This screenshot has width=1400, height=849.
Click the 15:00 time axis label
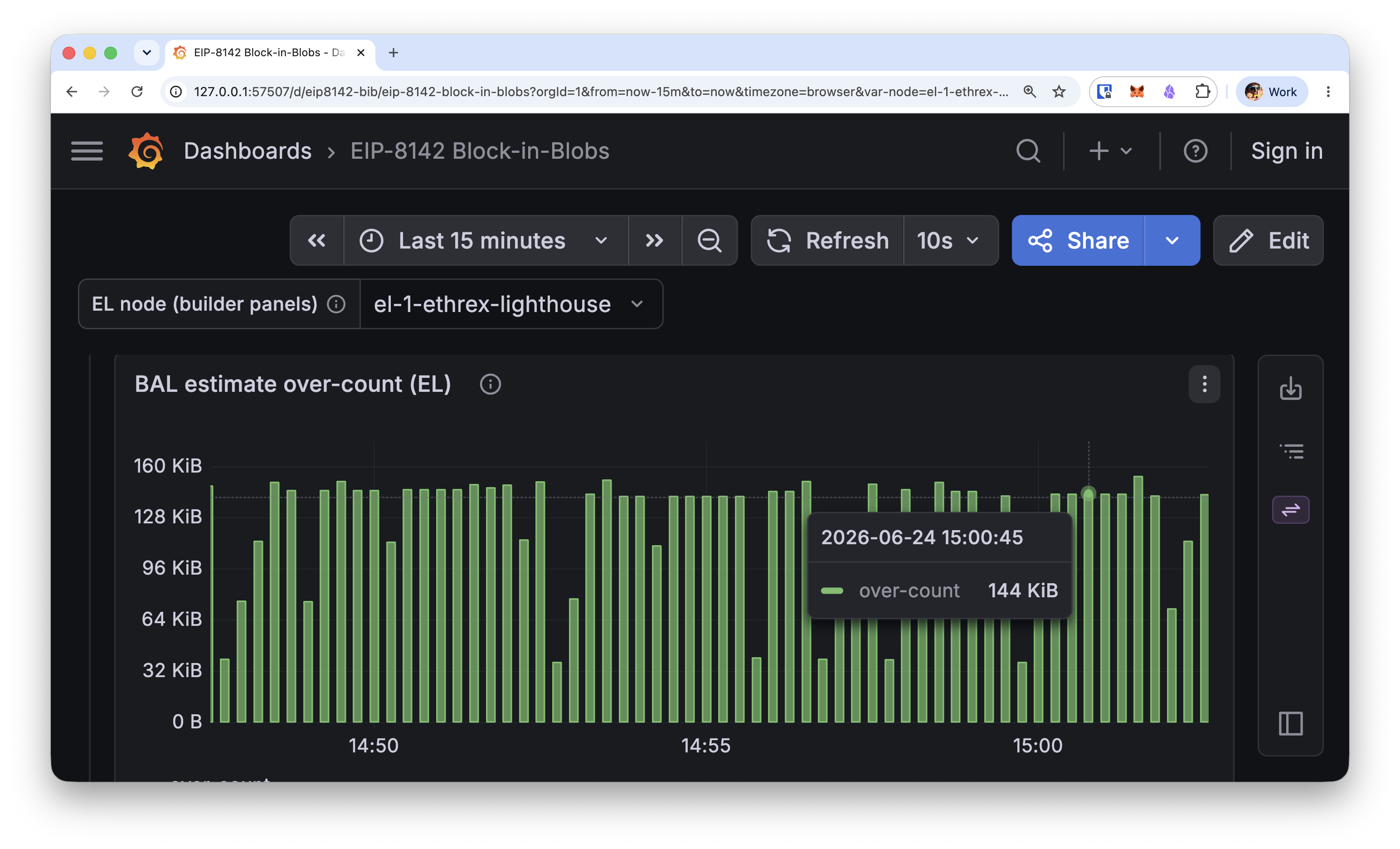(1037, 745)
